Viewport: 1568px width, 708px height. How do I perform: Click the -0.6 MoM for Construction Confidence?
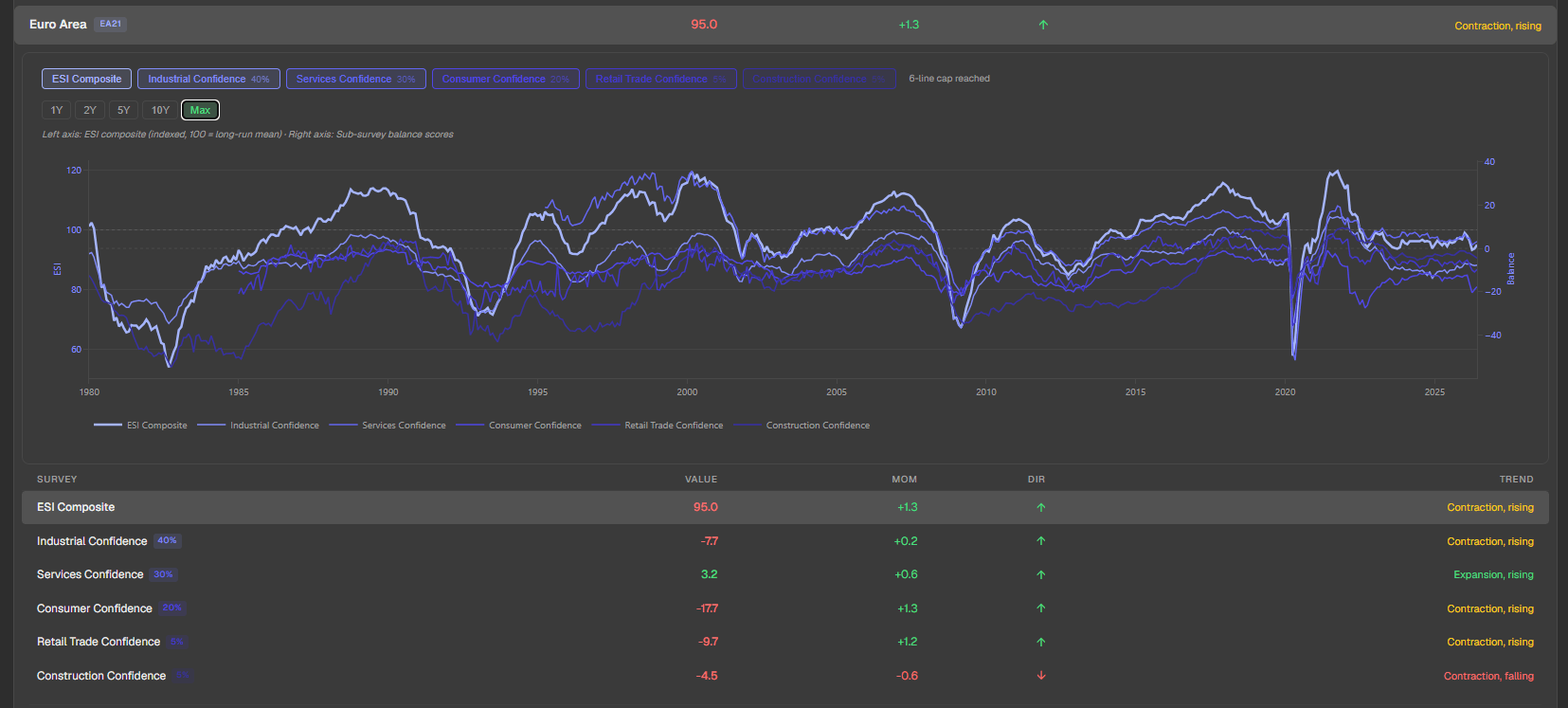point(907,676)
